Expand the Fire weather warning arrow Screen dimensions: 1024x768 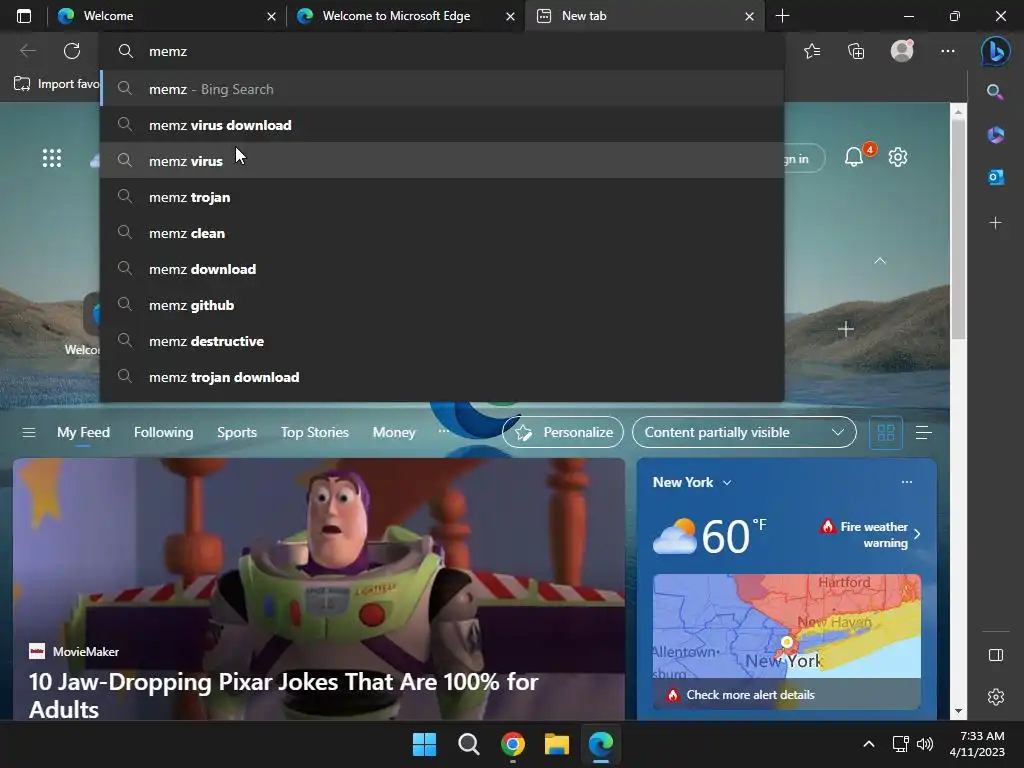point(917,534)
